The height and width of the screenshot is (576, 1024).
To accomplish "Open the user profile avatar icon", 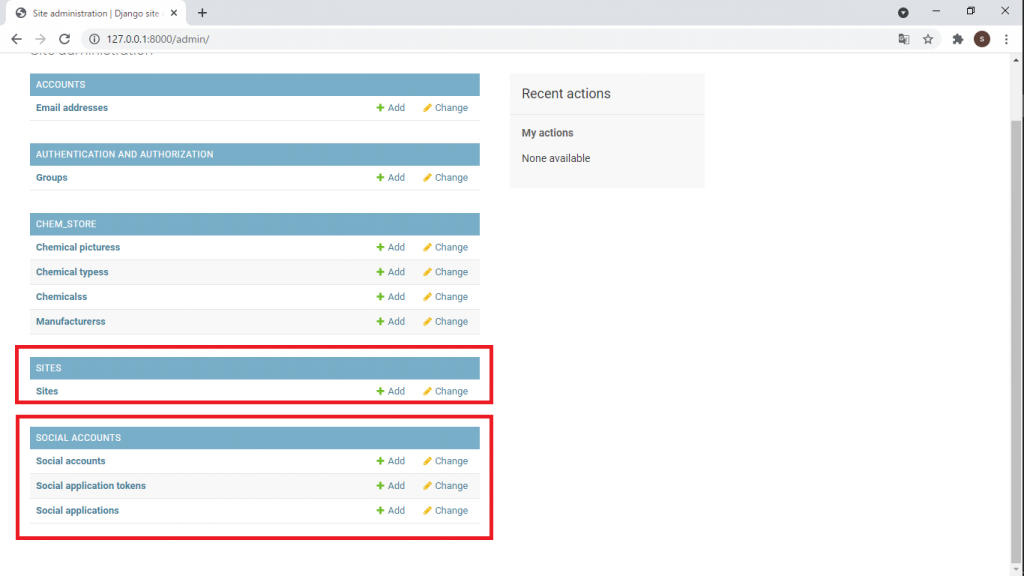I will pyautogui.click(x=982, y=39).
